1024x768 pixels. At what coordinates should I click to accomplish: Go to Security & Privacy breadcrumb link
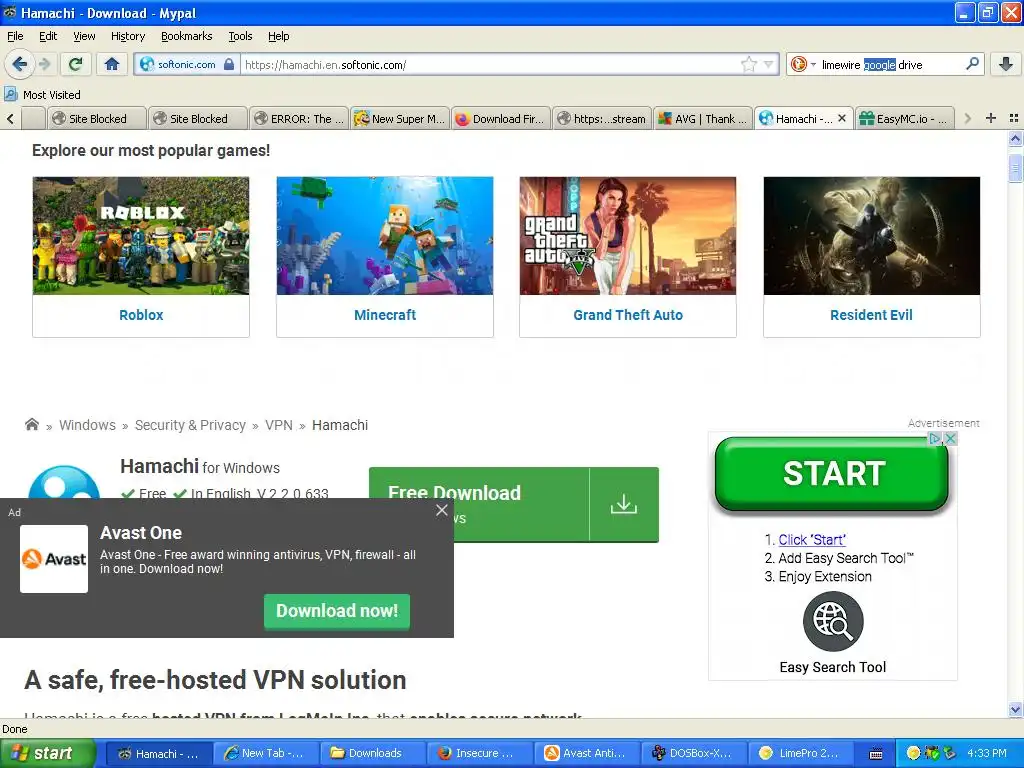click(190, 425)
